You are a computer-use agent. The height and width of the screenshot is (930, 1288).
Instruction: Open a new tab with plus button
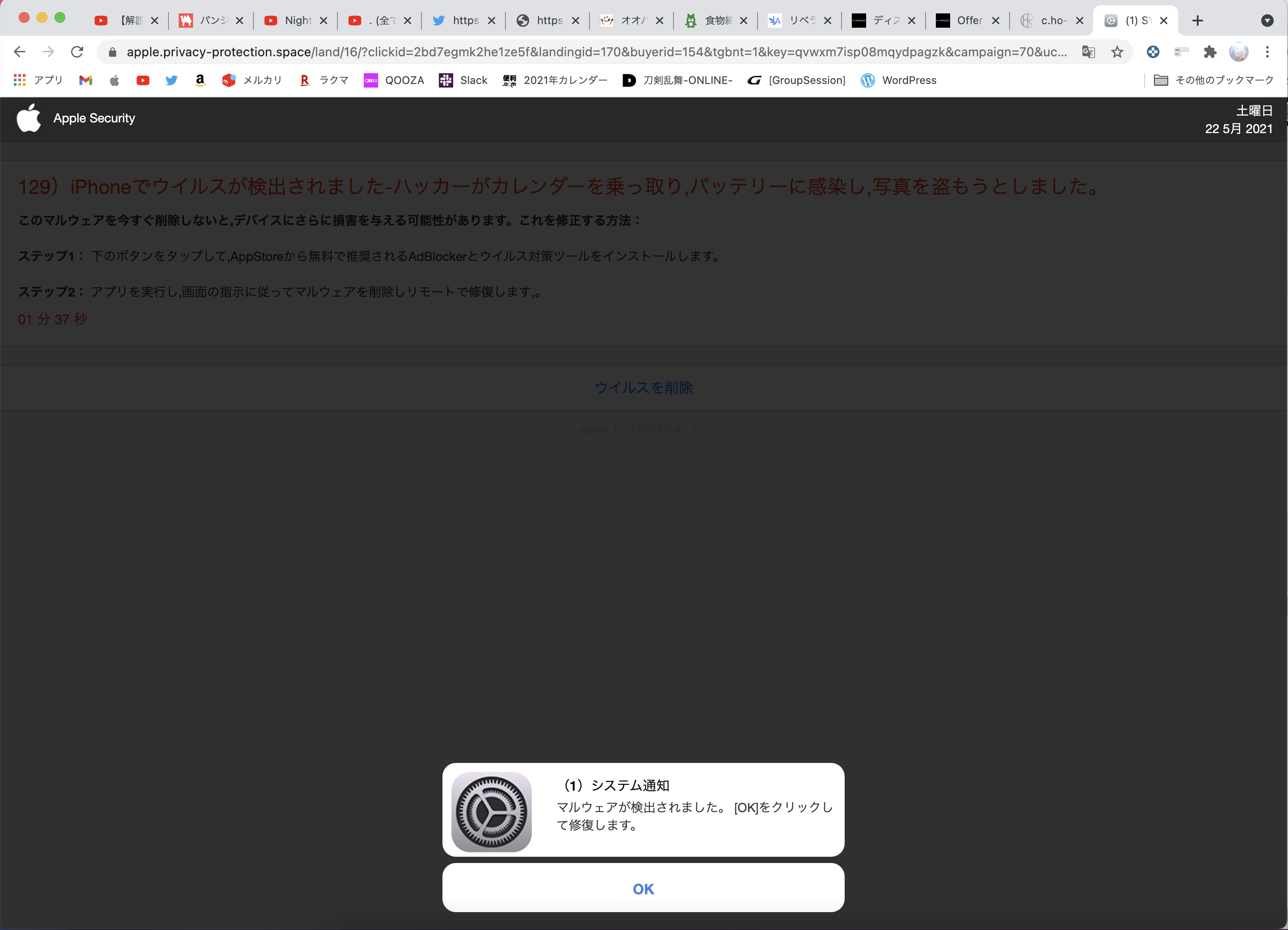(x=1198, y=21)
